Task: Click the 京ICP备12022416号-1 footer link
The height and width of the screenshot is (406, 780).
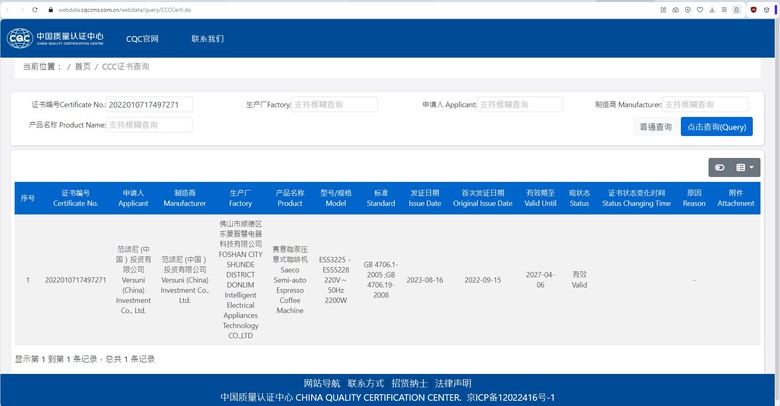Action: click(510, 398)
